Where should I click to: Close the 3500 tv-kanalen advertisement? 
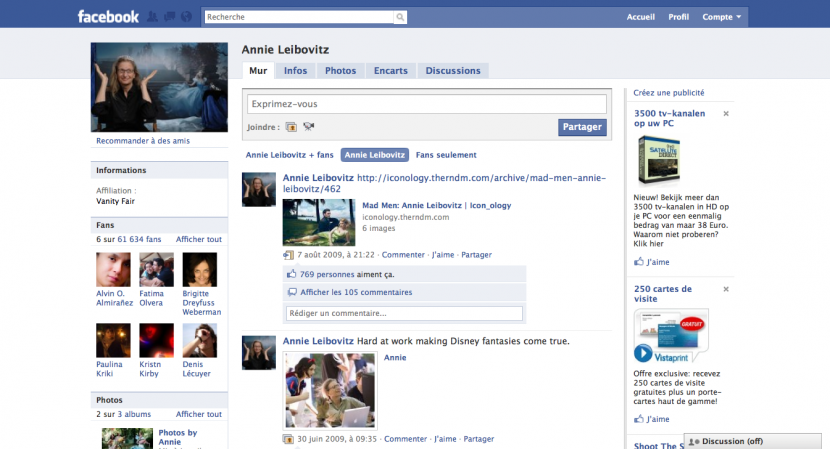tap(726, 113)
